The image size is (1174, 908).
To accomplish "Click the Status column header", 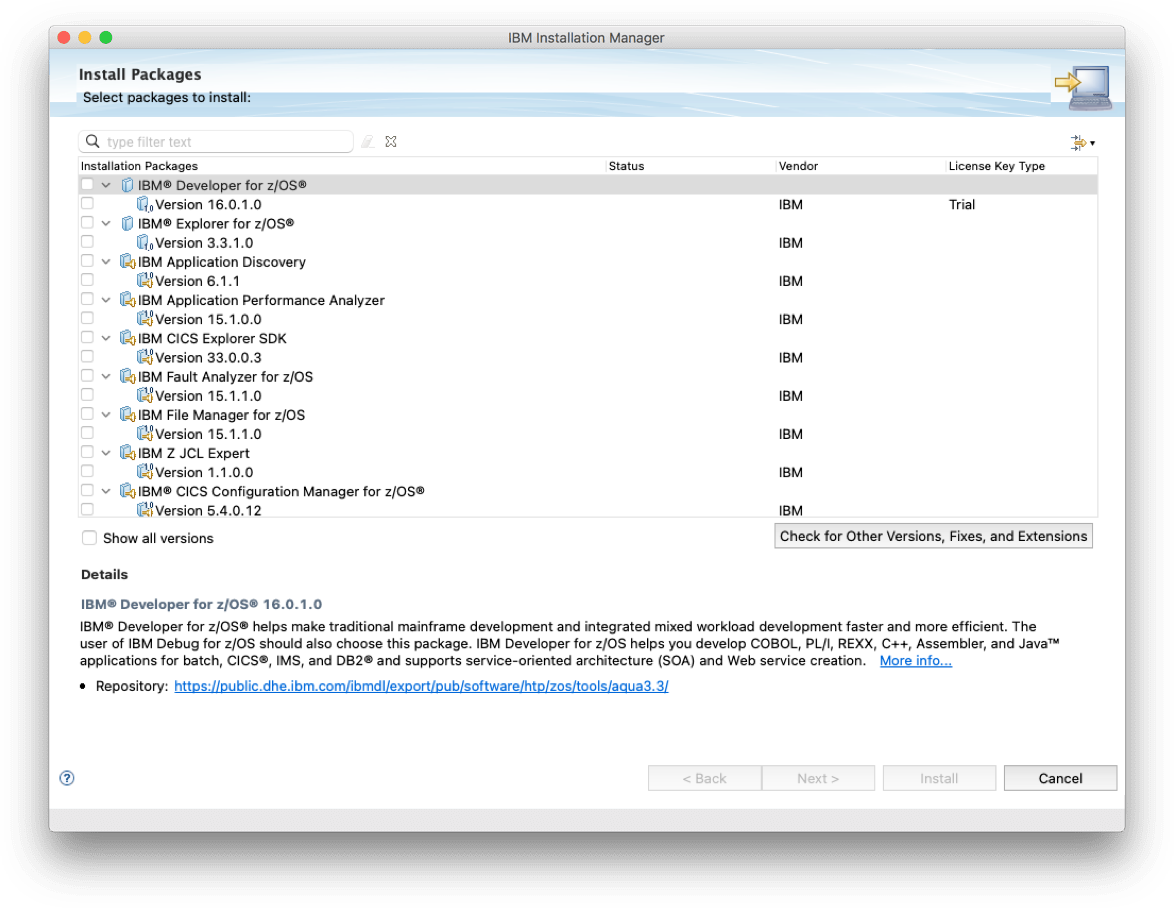I will pyautogui.click(x=690, y=166).
